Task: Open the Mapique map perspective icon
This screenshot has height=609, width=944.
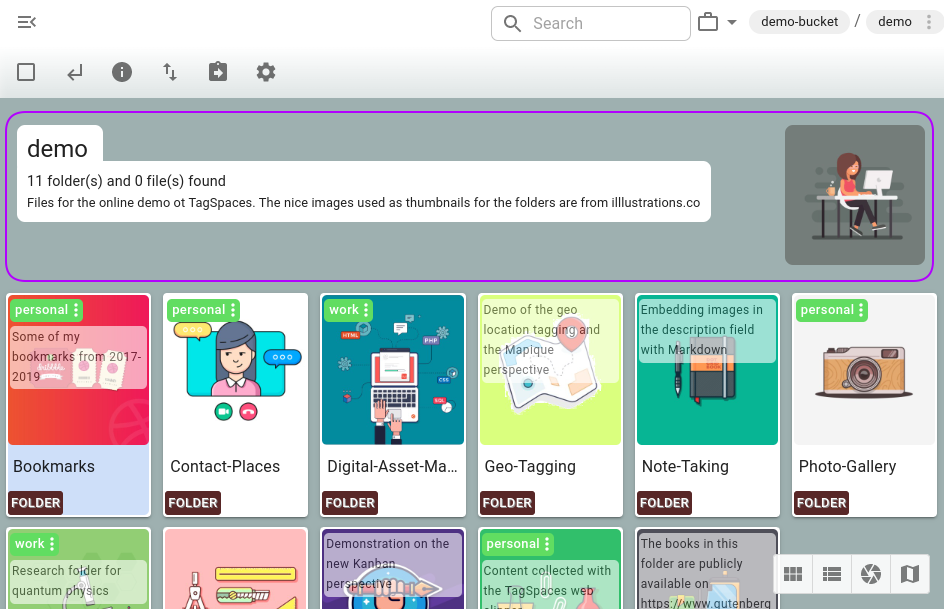Action: click(909, 573)
